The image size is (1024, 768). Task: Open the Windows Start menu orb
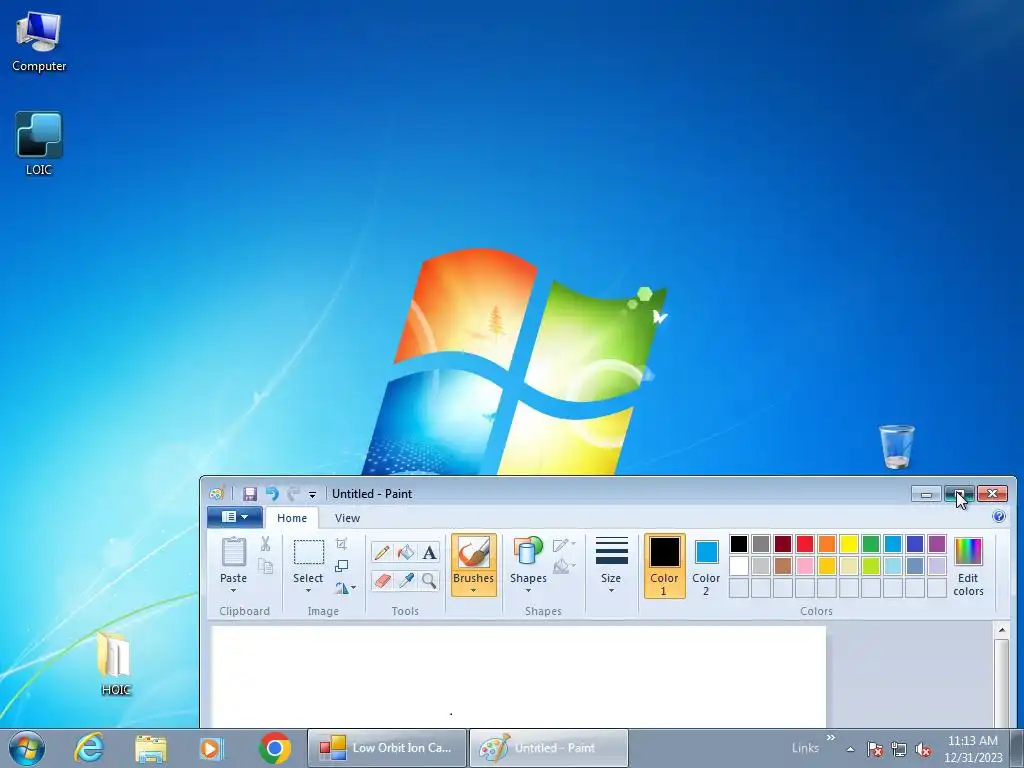pyautogui.click(x=27, y=748)
